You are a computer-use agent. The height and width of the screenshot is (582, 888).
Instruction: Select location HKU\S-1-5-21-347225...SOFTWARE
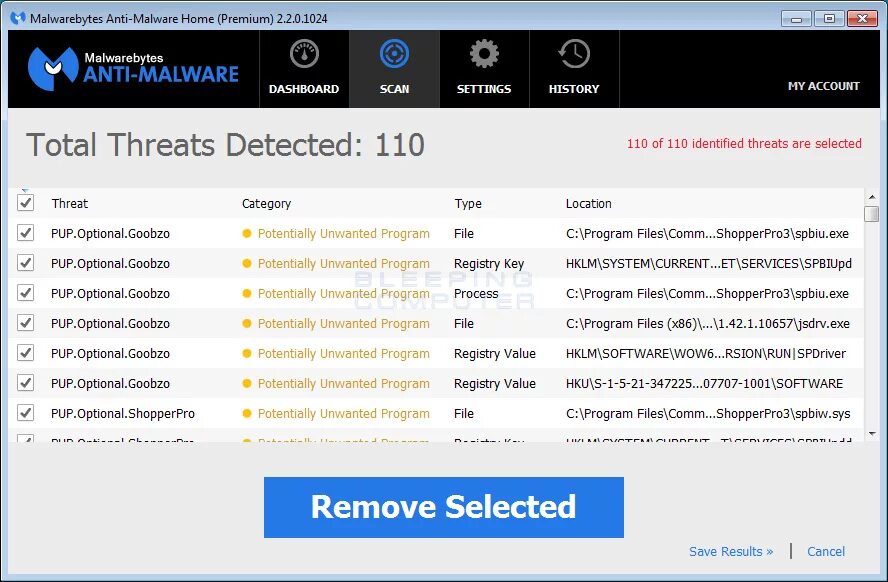pyautogui.click(x=704, y=384)
